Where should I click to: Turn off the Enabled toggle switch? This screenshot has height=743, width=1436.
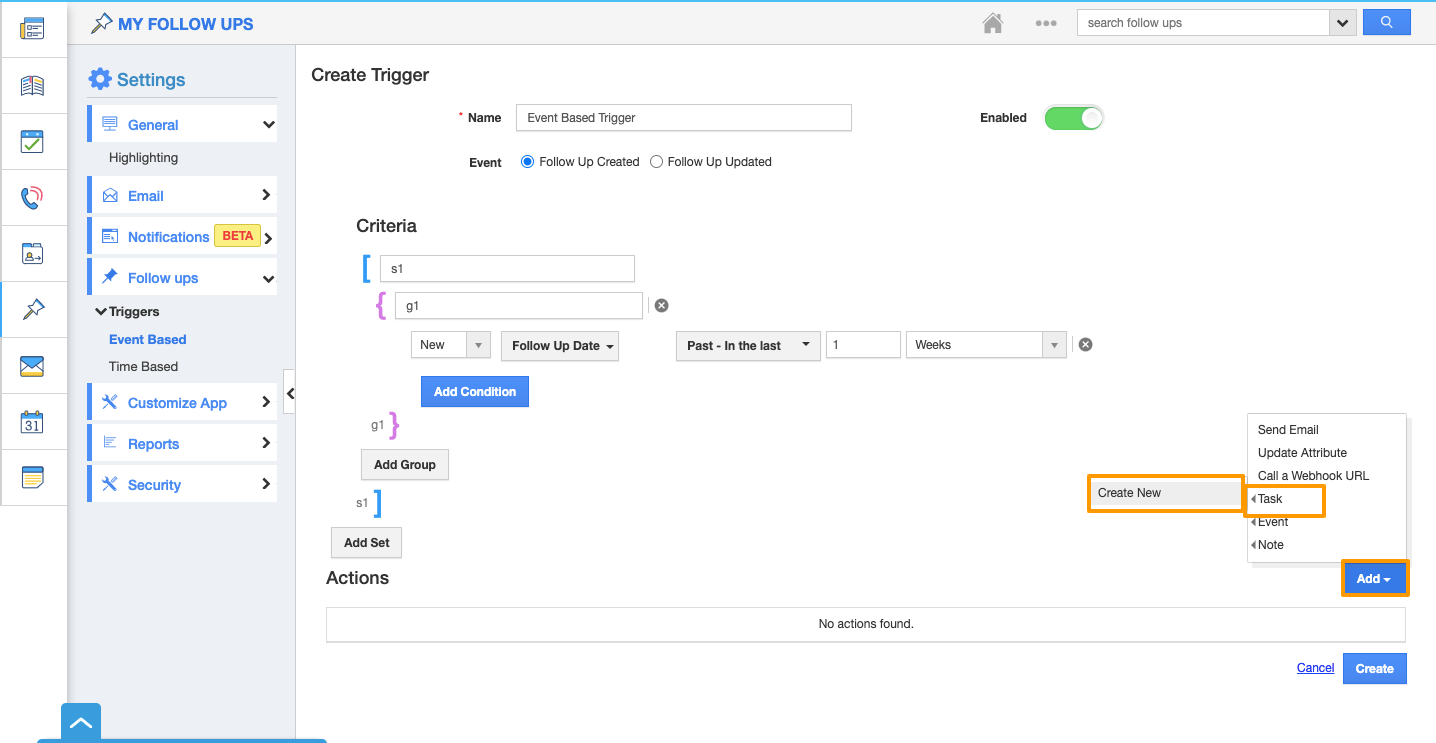[1073, 118]
